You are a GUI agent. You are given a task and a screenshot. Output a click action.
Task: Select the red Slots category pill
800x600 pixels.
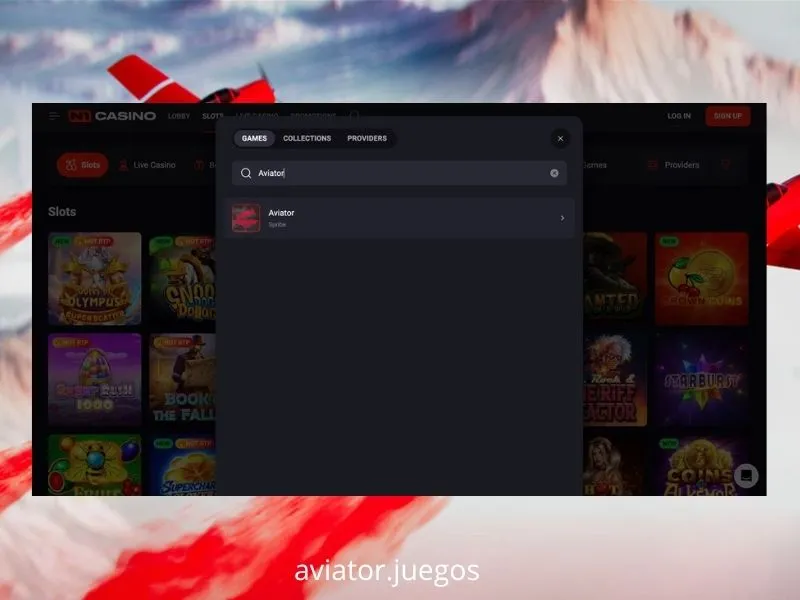tap(83, 165)
